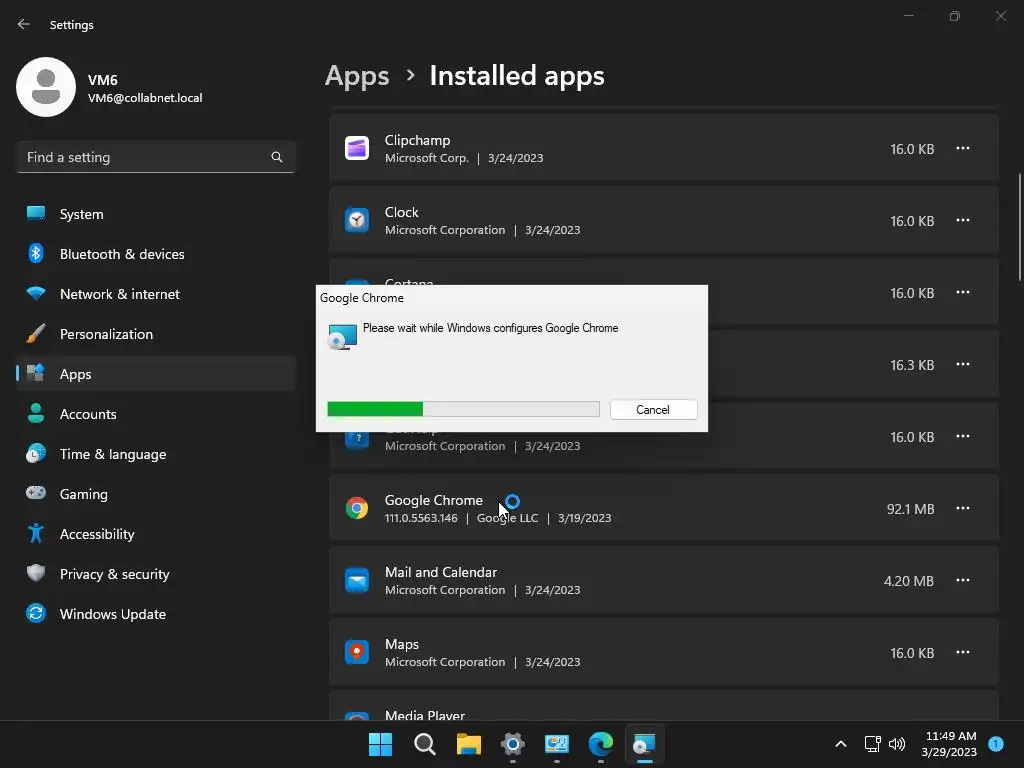Viewport: 1024px width, 768px height.
Task: Open Privacy & security settings
Action: pyautogui.click(x=155, y=574)
